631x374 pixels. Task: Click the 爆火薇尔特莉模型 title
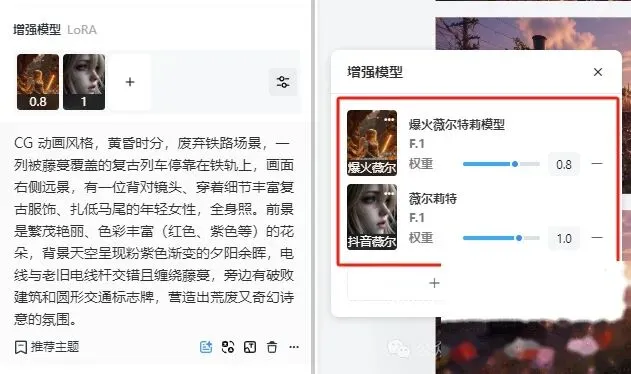457,124
